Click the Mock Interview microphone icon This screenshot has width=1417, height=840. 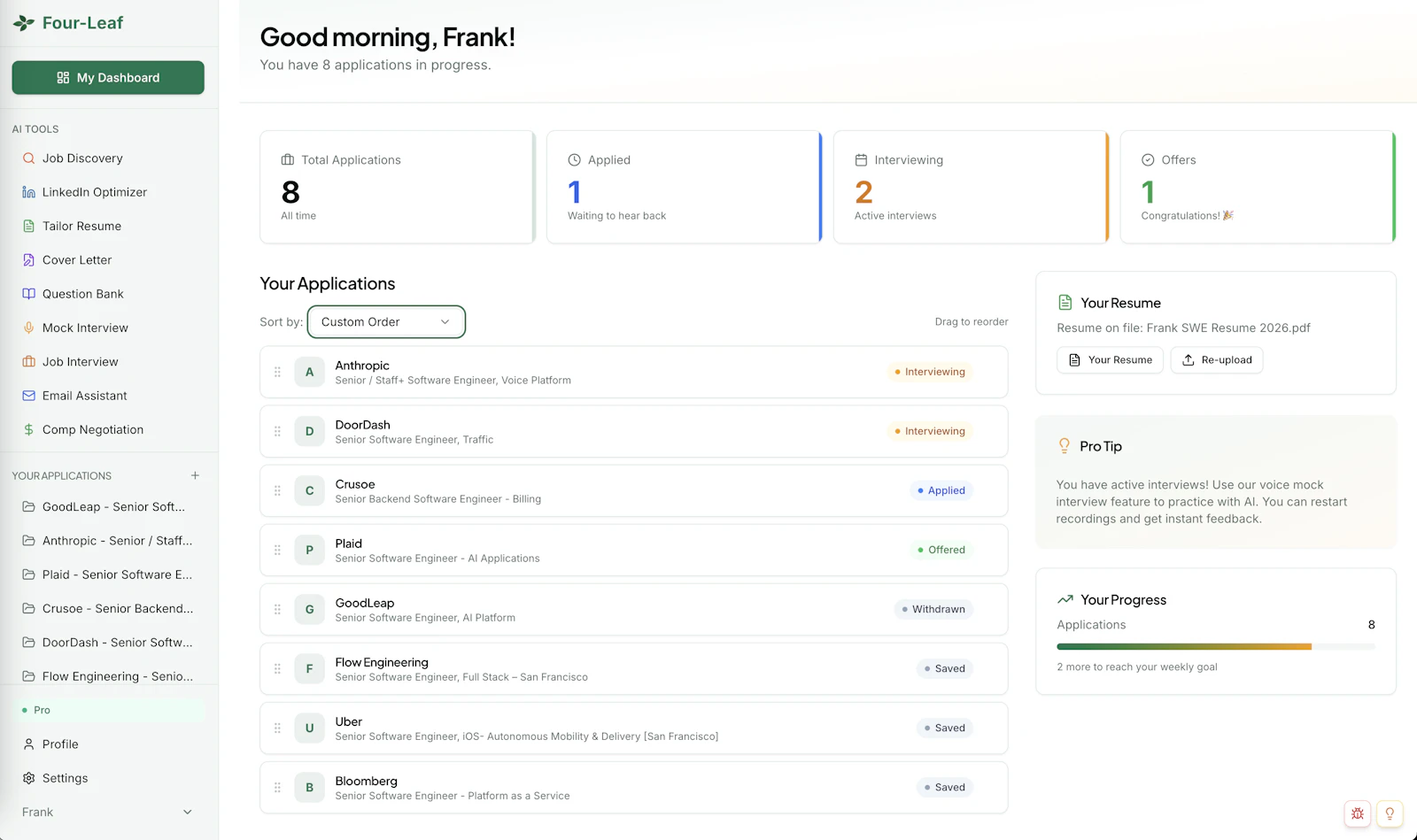click(28, 328)
